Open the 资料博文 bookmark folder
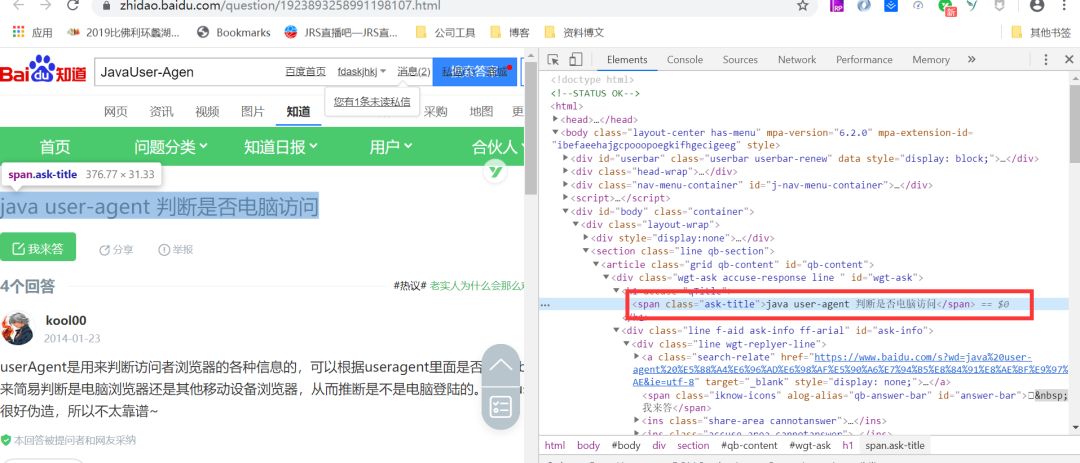Image resolution: width=1080 pixels, height=463 pixels. coord(574,32)
